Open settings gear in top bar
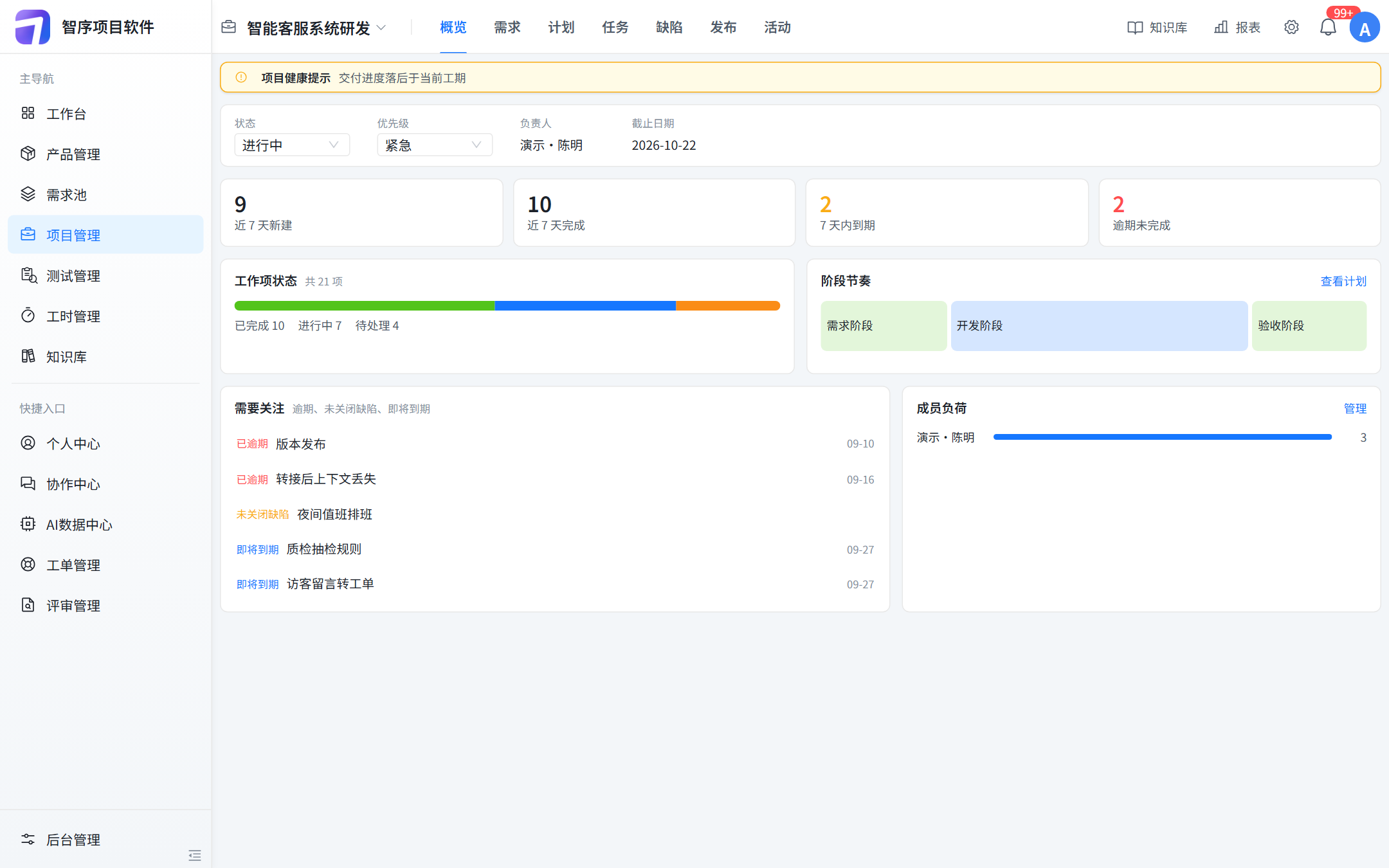Image resolution: width=1389 pixels, height=868 pixels. pyautogui.click(x=1291, y=27)
